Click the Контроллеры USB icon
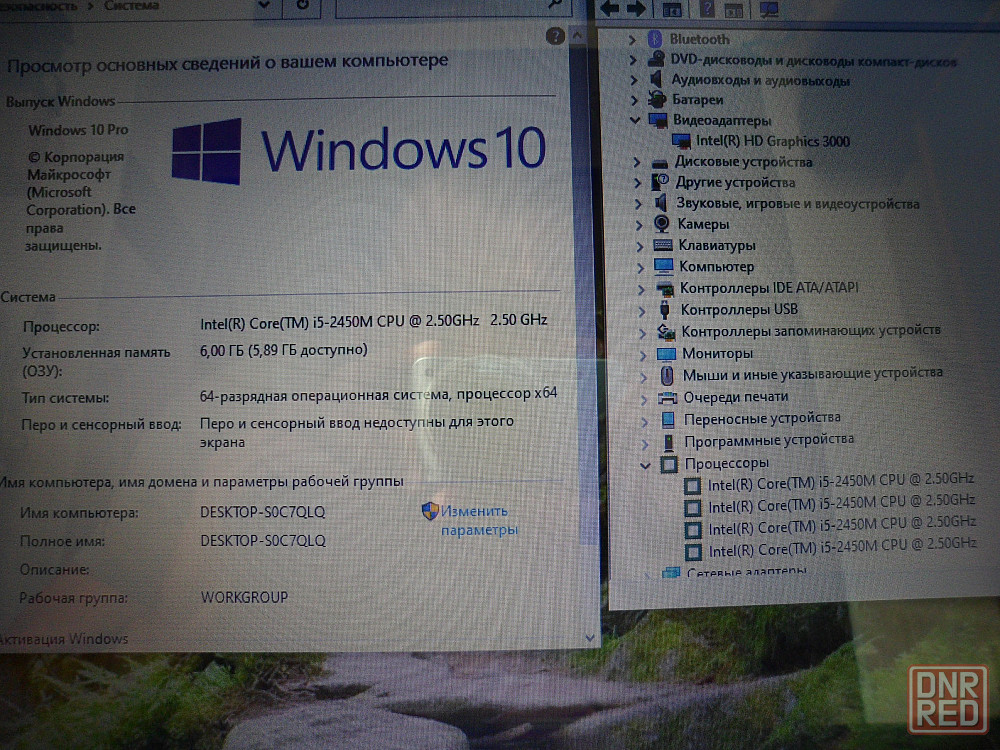The image size is (1000, 750). pyautogui.click(x=664, y=309)
